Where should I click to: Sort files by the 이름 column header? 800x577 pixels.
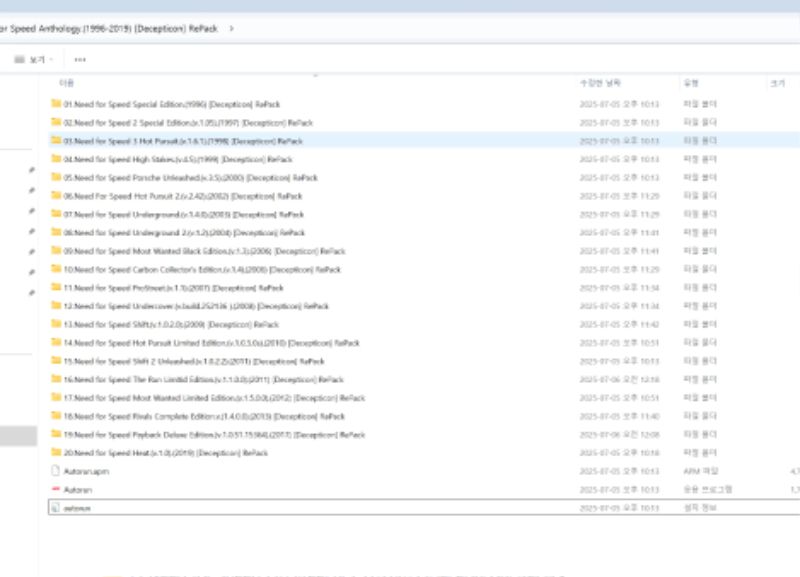point(66,83)
